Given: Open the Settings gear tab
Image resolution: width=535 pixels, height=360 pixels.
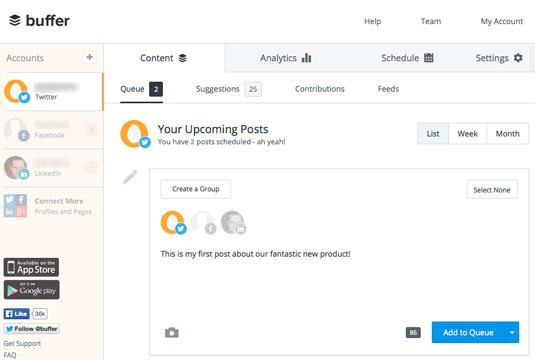Looking at the screenshot, I should coord(499,58).
